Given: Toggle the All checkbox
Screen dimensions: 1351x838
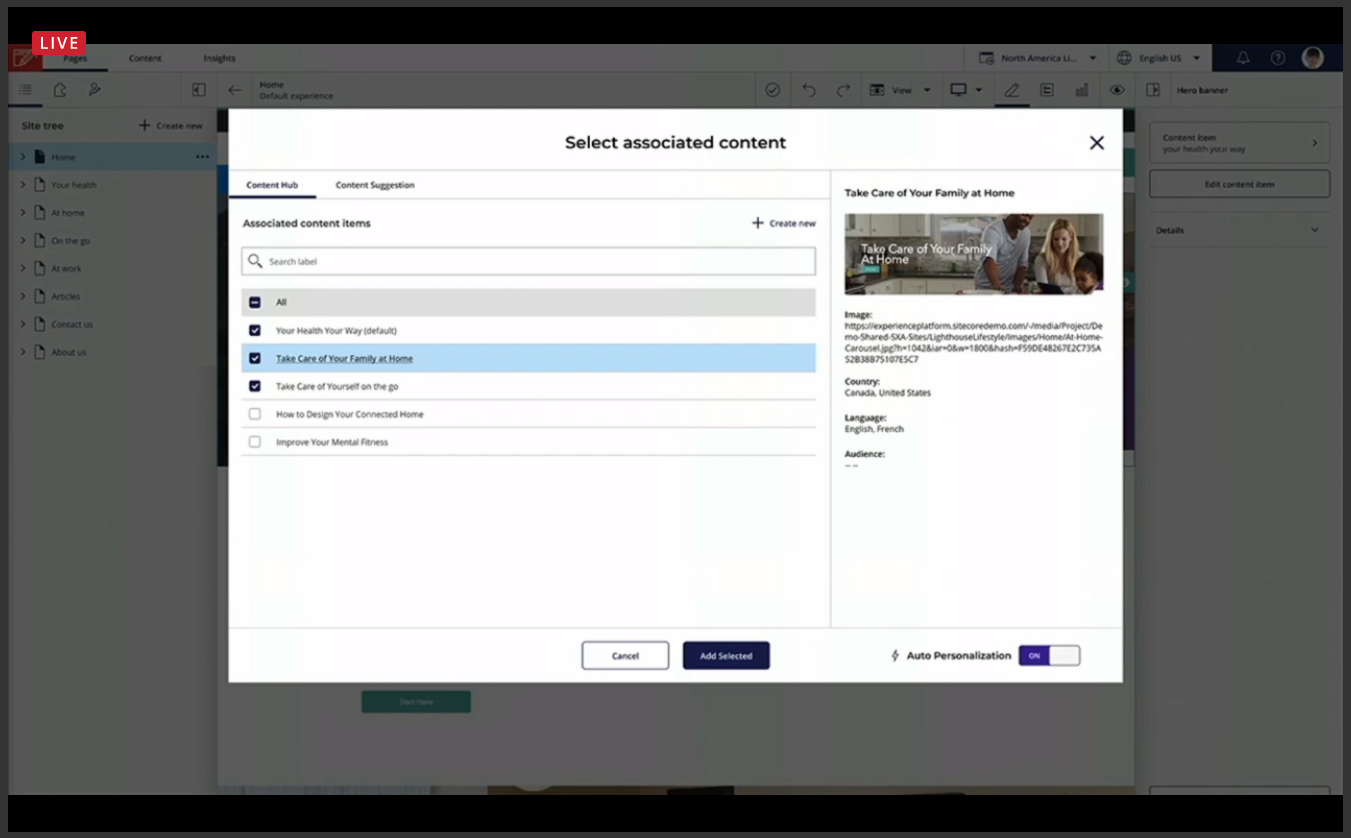Looking at the screenshot, I should click(x=255, y=302).
